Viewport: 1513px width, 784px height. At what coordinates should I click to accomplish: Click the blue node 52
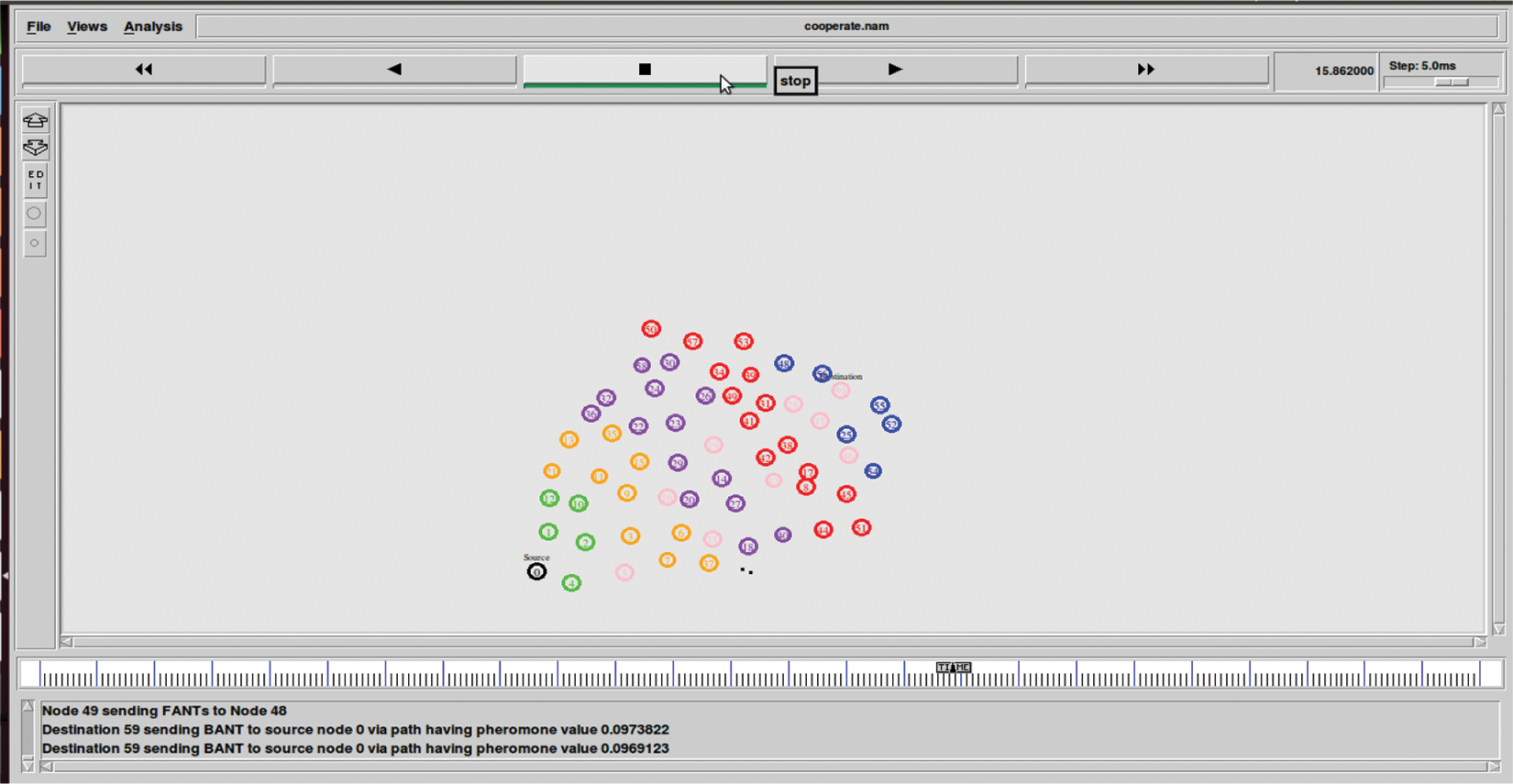click(891, 425)
